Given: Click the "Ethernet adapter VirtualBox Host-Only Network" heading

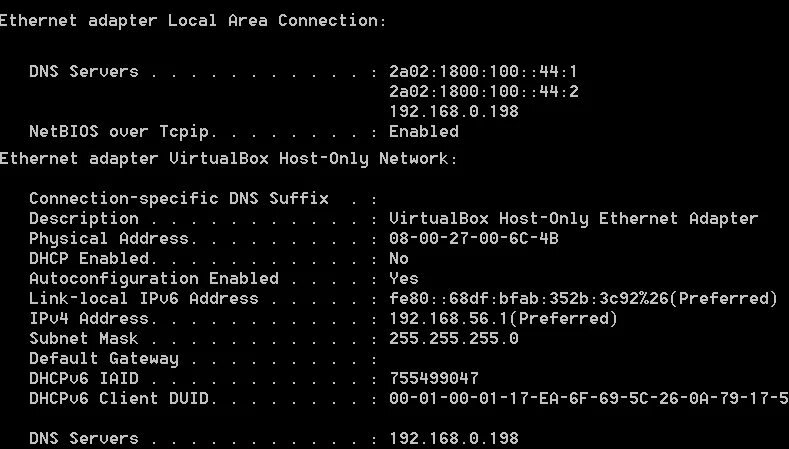Looking at the screenshot, I should coord(228,158).
